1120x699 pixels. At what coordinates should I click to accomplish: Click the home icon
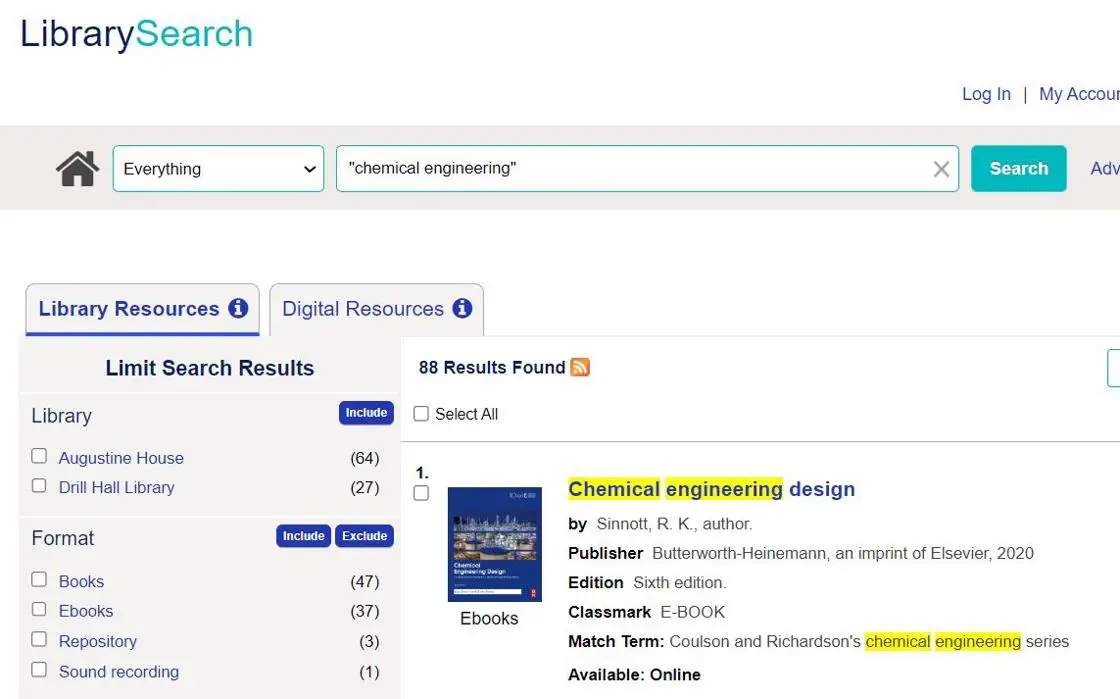(77, 169)
